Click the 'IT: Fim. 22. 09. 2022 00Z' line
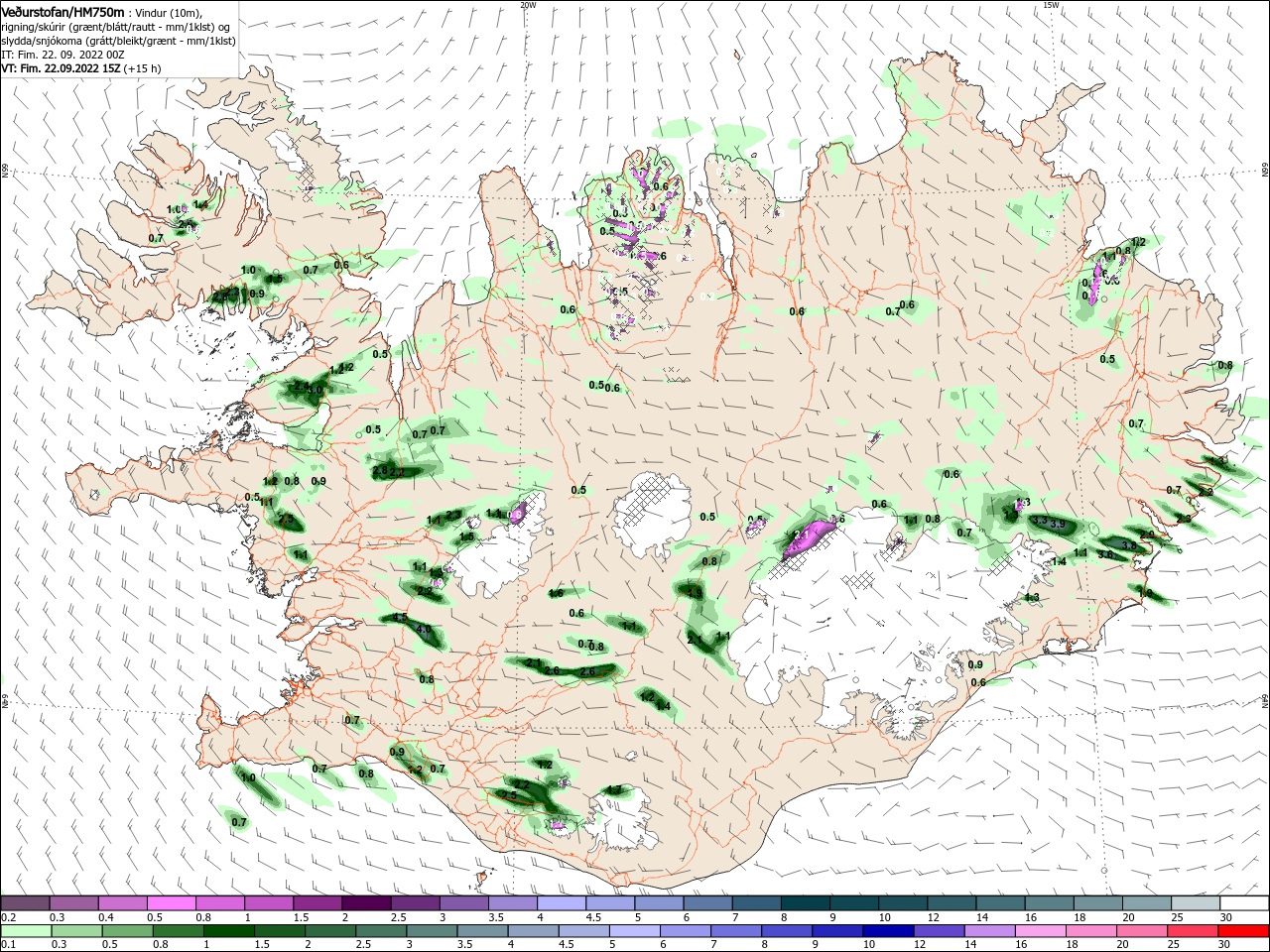 (x=64, y=55)
